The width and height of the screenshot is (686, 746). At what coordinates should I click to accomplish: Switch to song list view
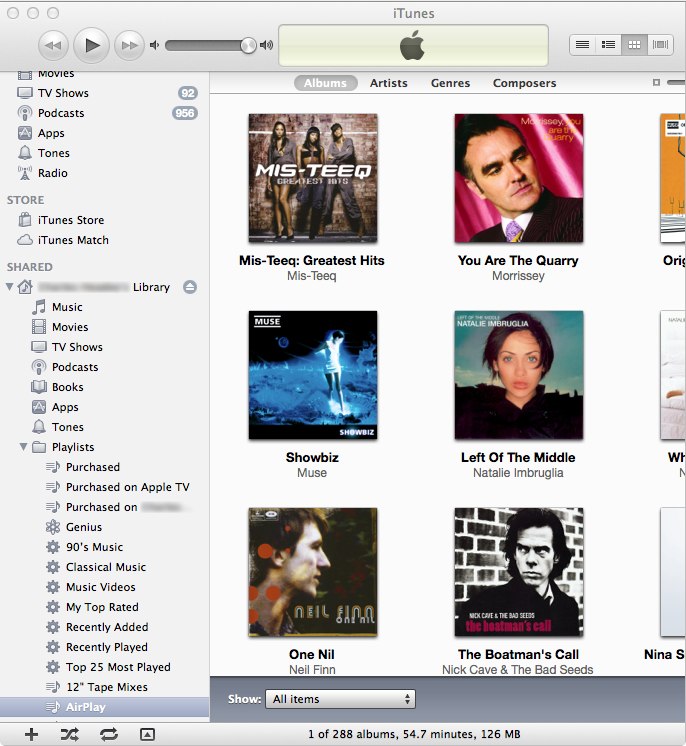coord(582,45)
